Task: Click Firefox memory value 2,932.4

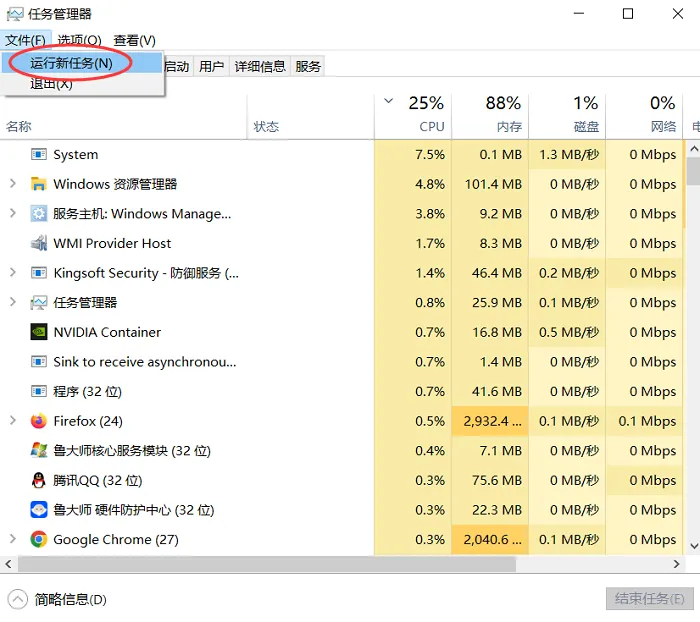Action: [492, 421]
